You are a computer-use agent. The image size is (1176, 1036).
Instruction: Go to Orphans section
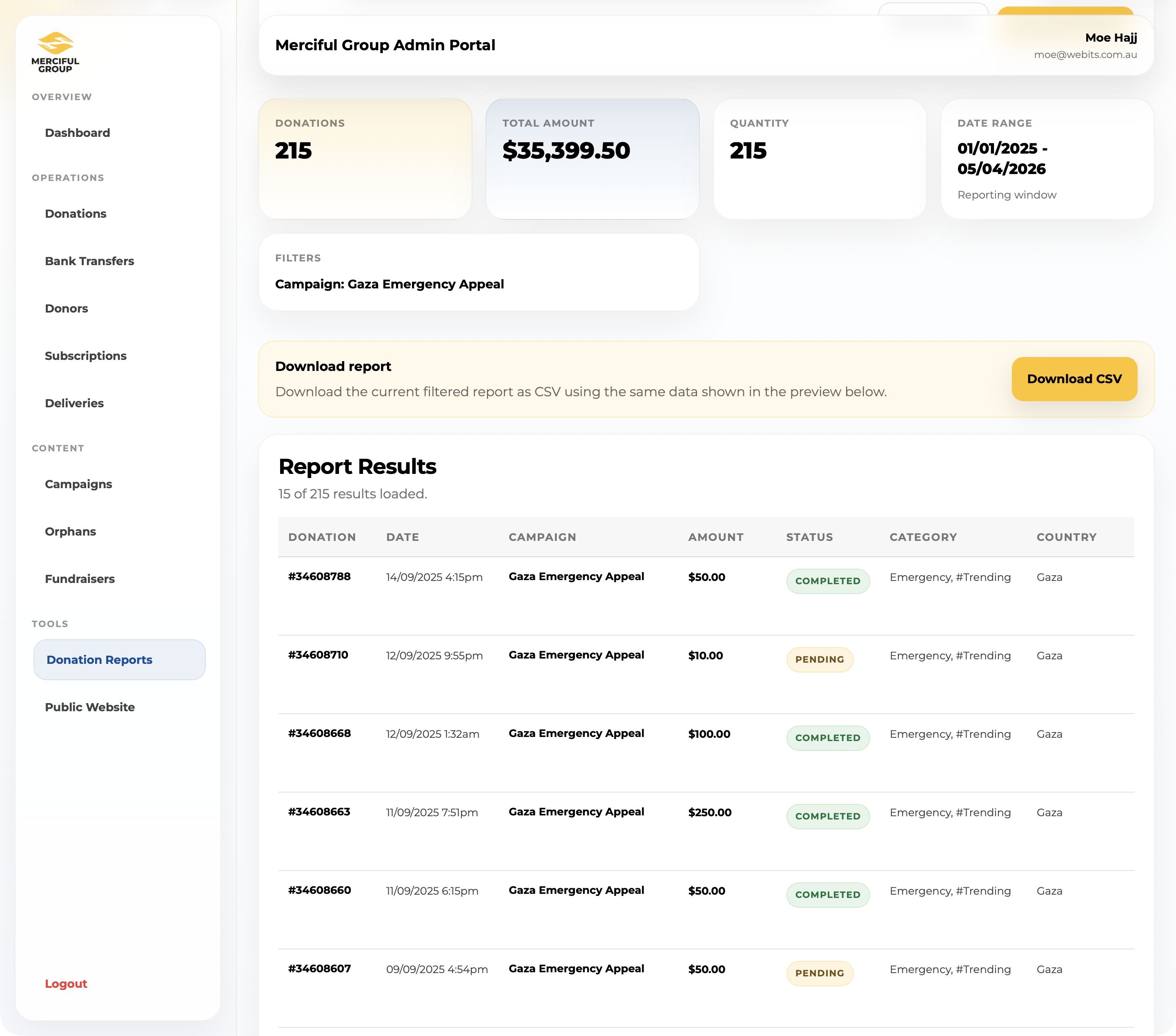(x=70, y=532)
